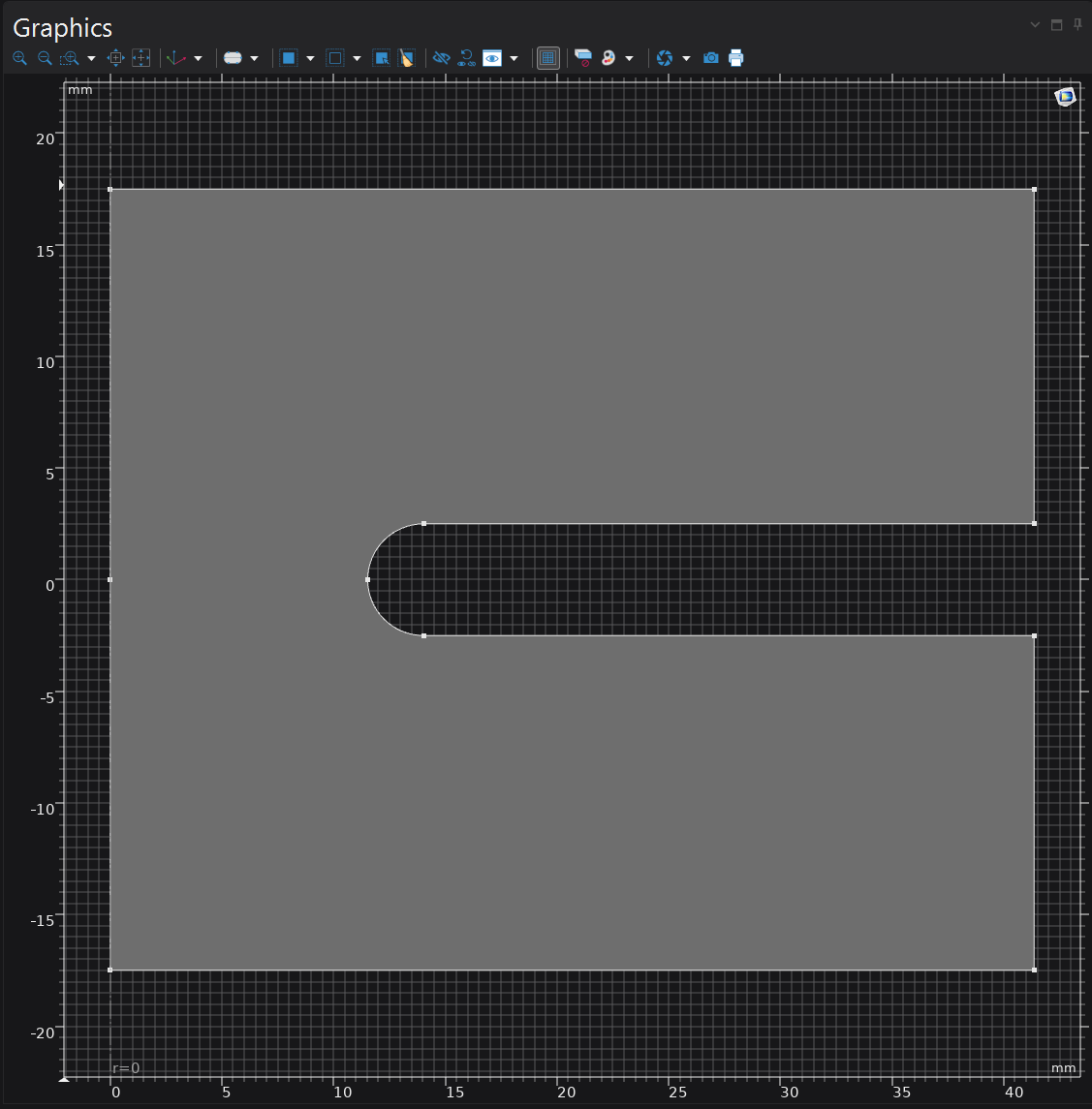Click the vertex at the semicircle tip
The height and width of the screenshot is (1109, 1092).
368,580
